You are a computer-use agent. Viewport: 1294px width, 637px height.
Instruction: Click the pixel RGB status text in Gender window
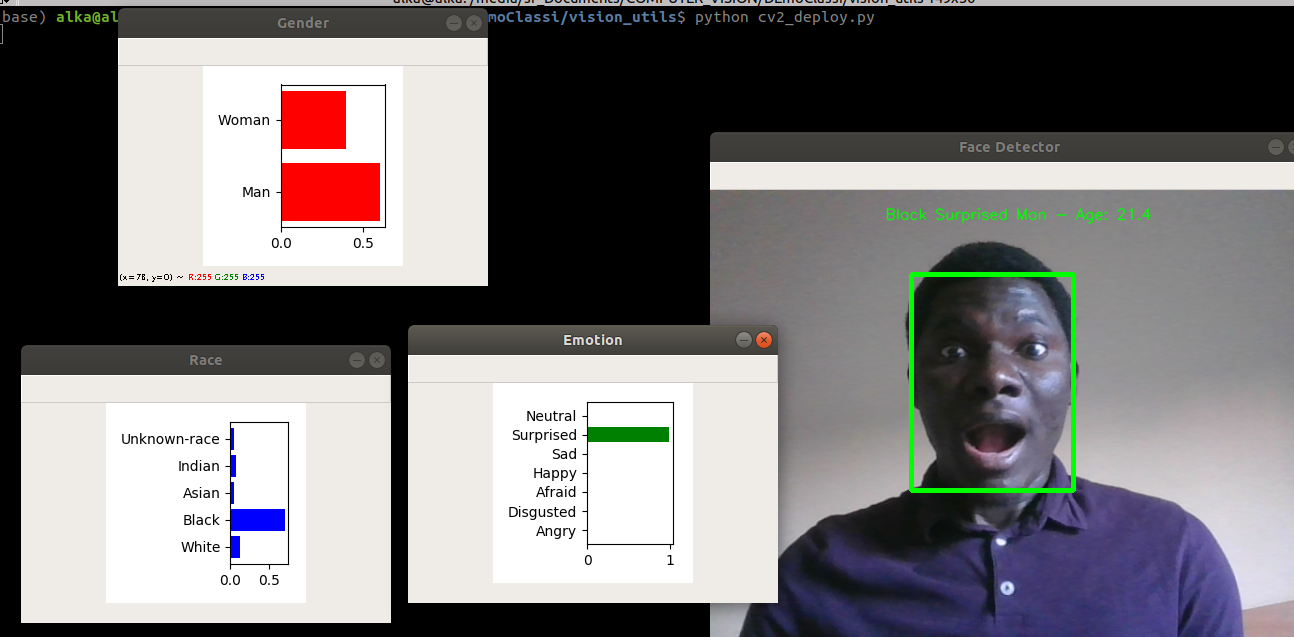pyautogui.click(x=192, y=277)
